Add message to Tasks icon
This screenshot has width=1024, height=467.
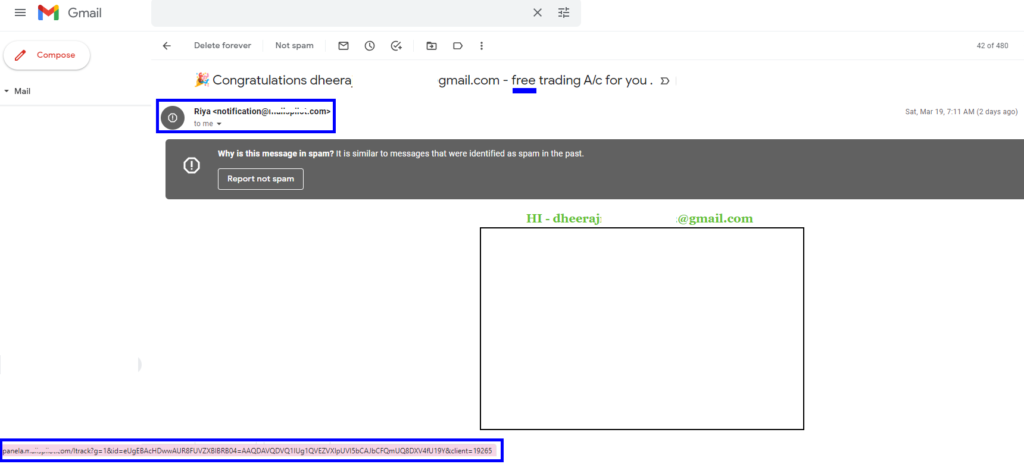point(396,46)
